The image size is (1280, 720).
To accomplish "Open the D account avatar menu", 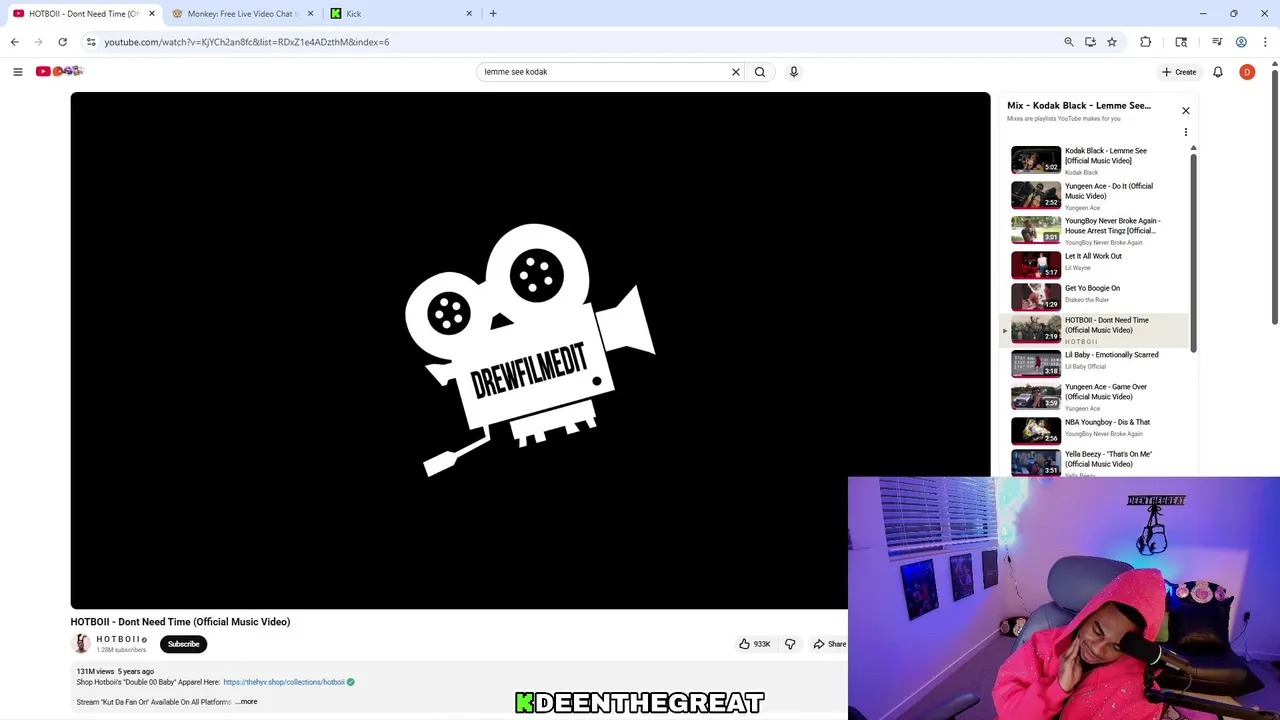I will click(x=1247, y=72).
